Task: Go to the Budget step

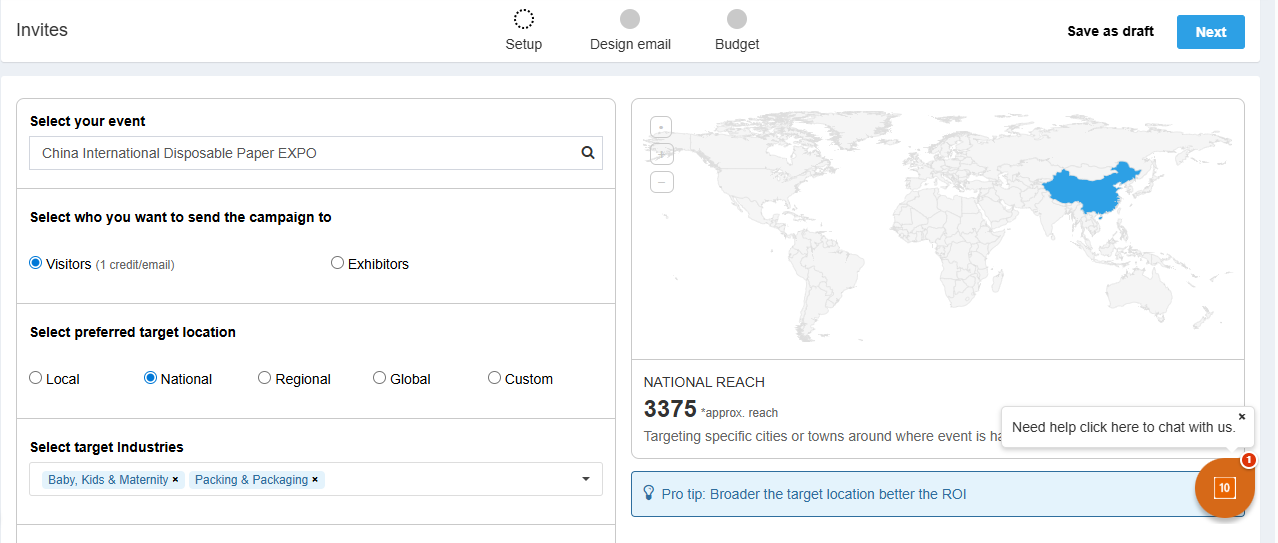Action: click(x=737, y=20)
